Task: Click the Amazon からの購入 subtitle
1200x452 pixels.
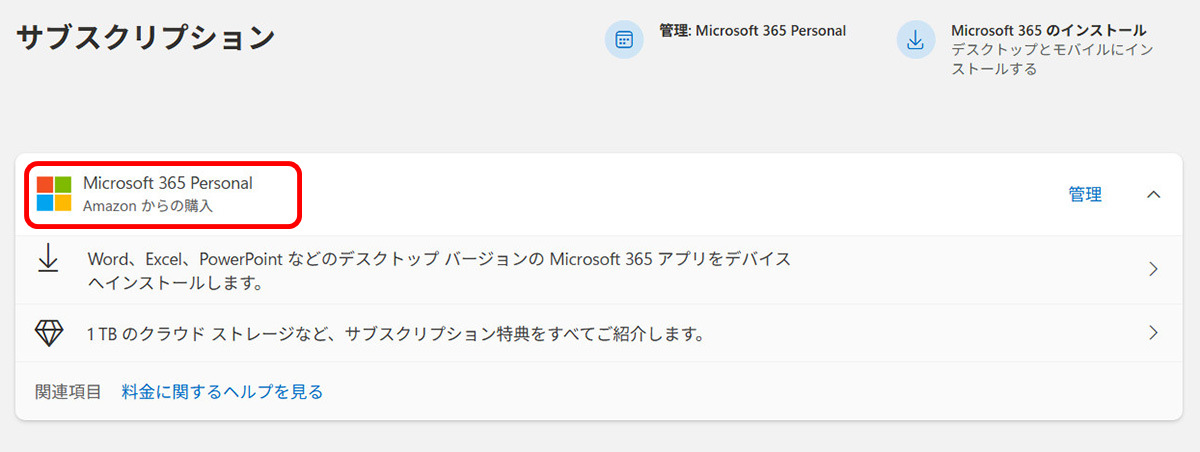Action: point(148,206)
